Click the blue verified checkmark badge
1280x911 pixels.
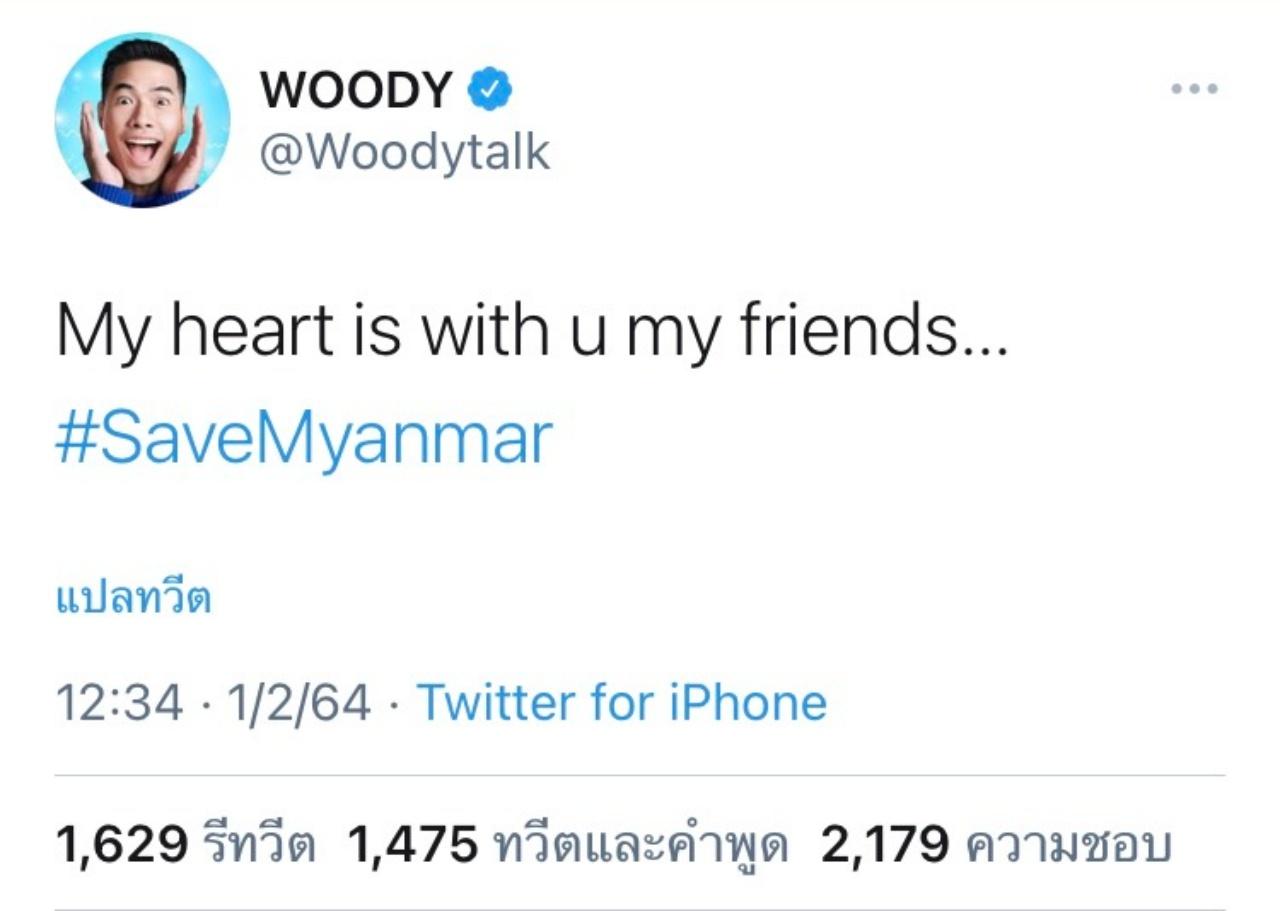coord(490,91)
